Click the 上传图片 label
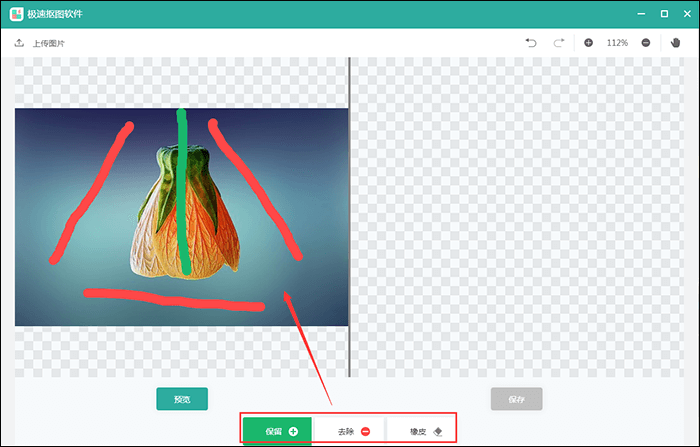This screenshot has width=700, height=447. coord(49,43)
